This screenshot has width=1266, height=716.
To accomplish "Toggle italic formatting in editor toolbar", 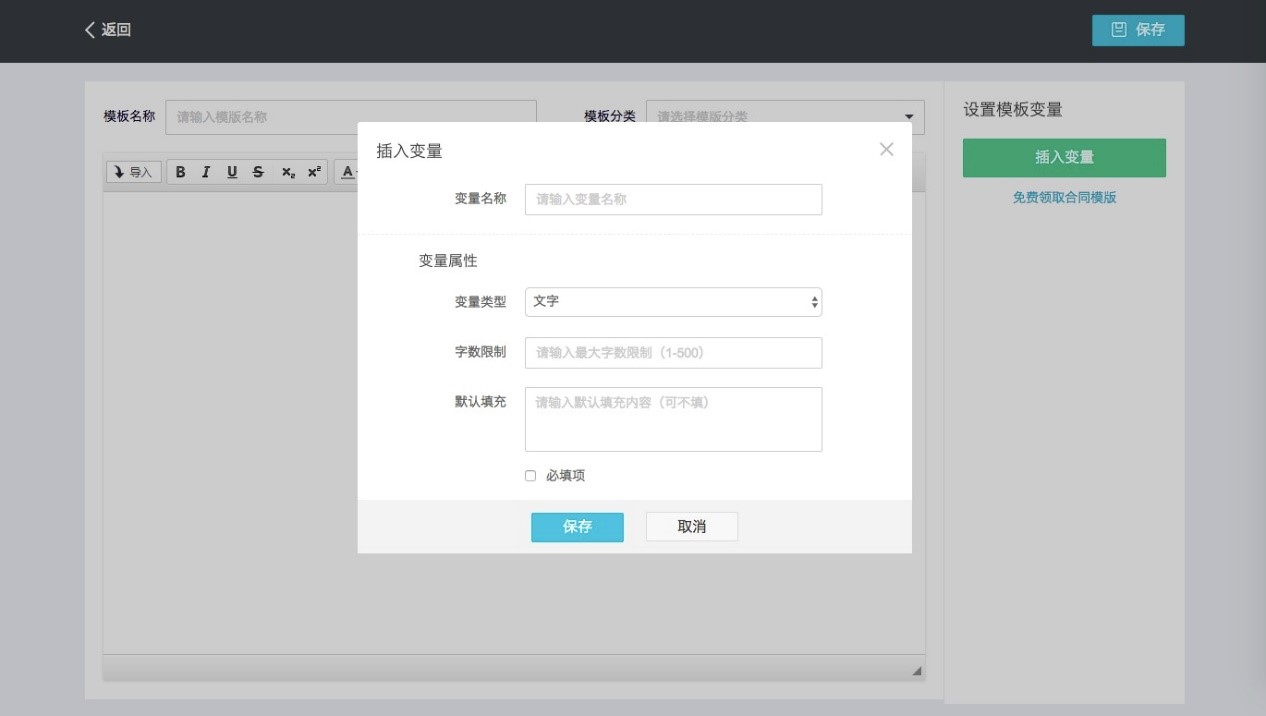I will click(x=206, y=172).
